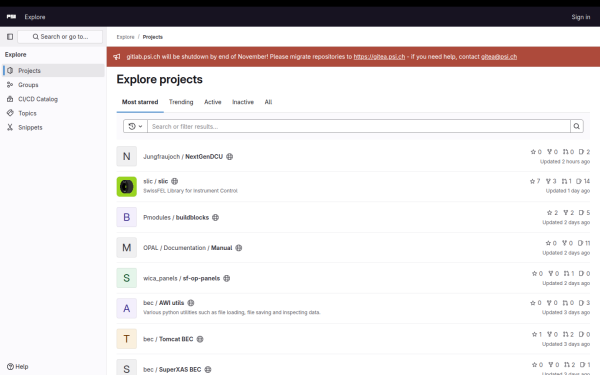
Task: Click the CI/CD Catalog icon
Action: (10, 99)
